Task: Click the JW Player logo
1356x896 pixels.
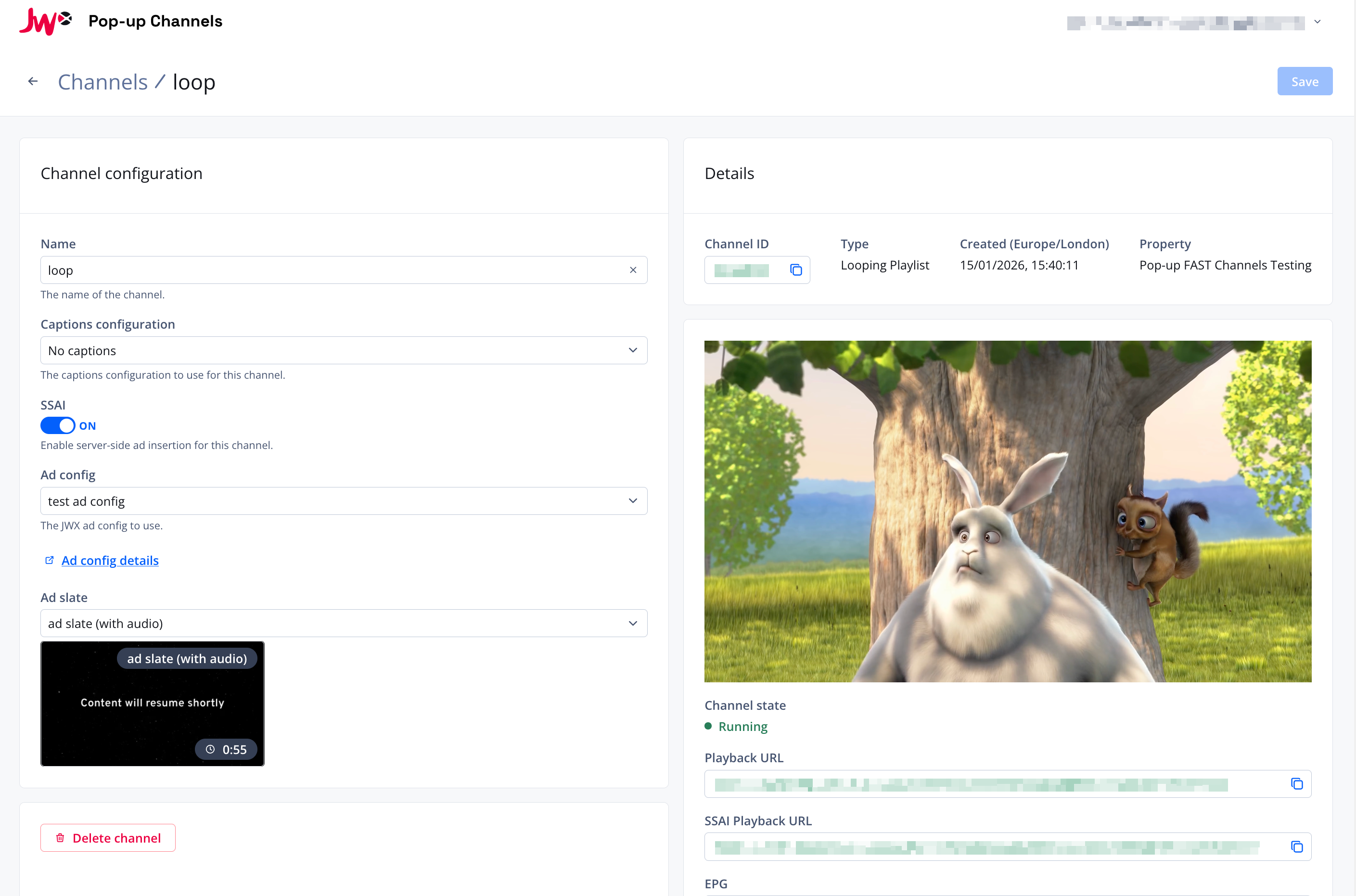Action: (x=46, y=21)
